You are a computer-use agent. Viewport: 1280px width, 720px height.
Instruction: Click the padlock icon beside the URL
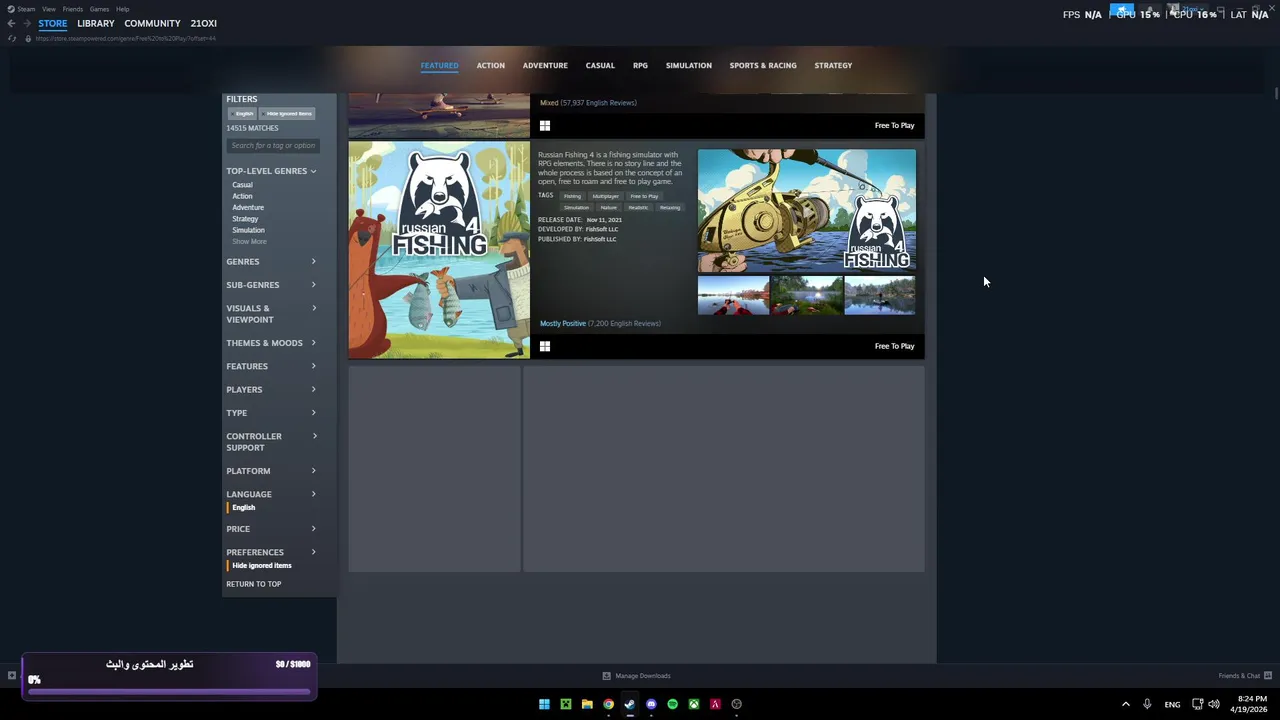(x=28, y=38)
